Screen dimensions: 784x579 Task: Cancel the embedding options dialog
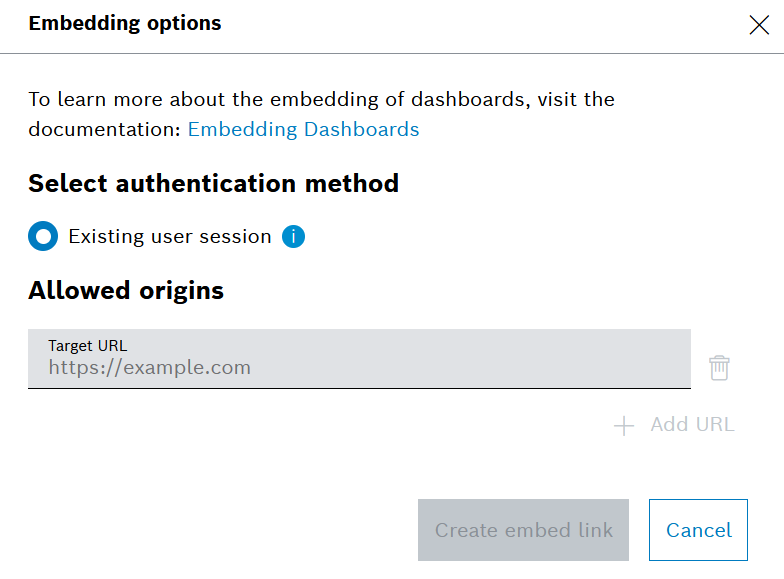(698, 530)
